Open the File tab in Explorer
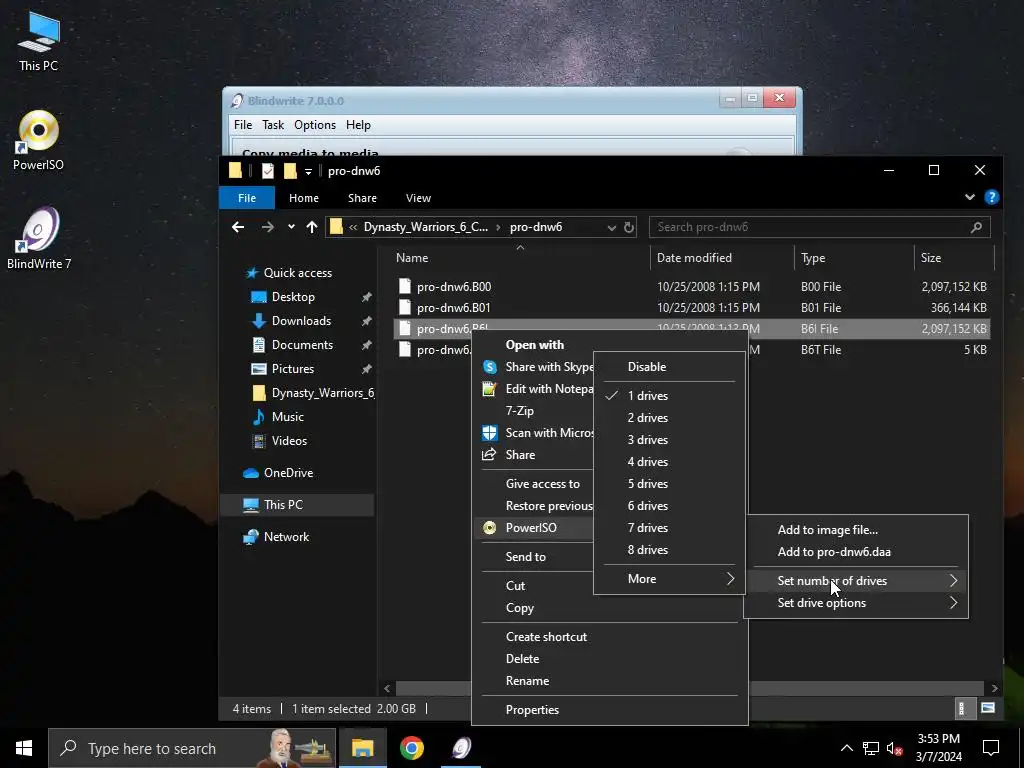 pyautogui.click(x=247, y=198)
